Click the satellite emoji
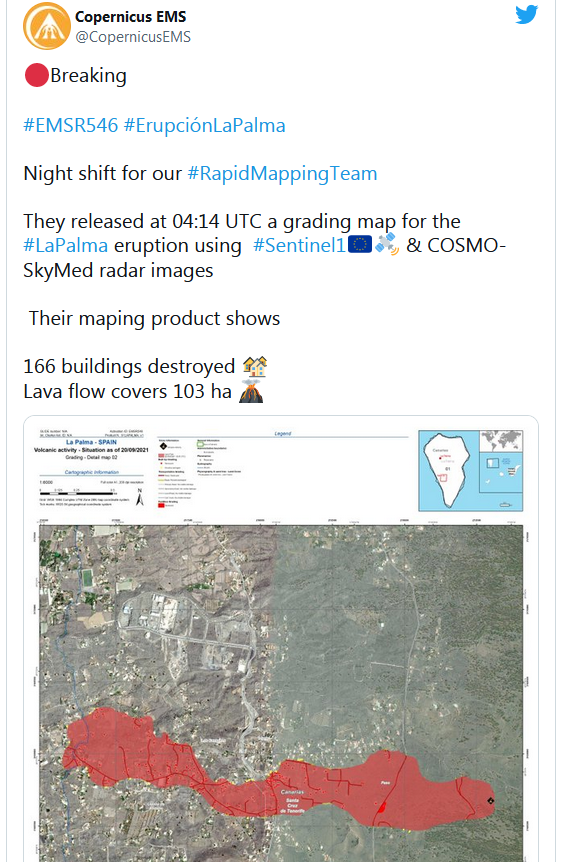Screen dimensions: 567x862 click(x=387, y=245)
